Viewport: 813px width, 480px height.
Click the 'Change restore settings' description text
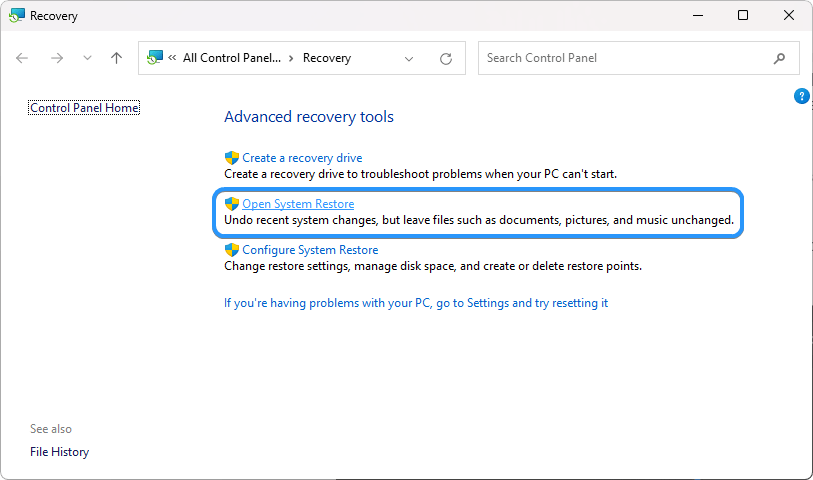[433, 266]
